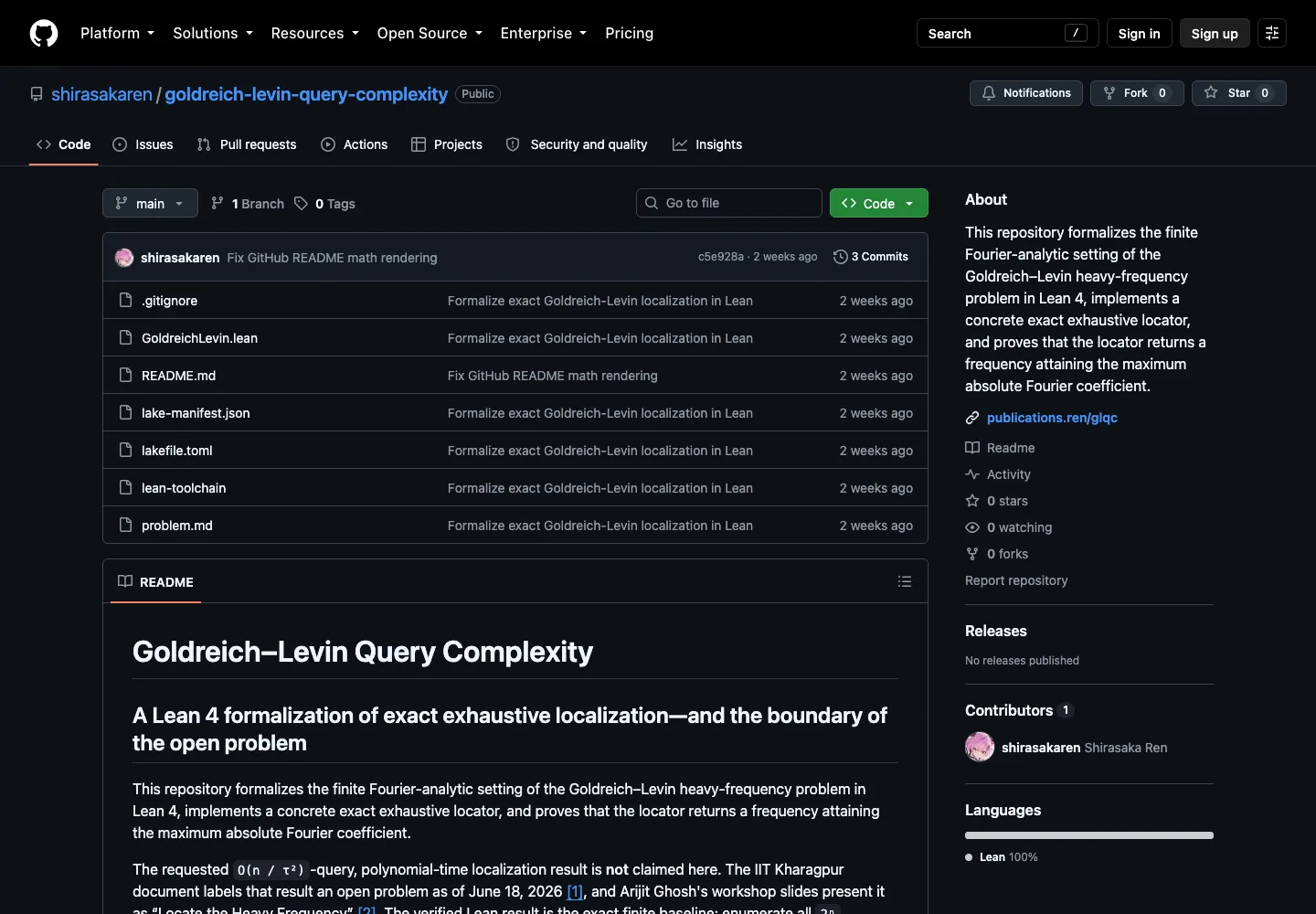Open commit c5e928a hash link

click(x=721, y=257)
